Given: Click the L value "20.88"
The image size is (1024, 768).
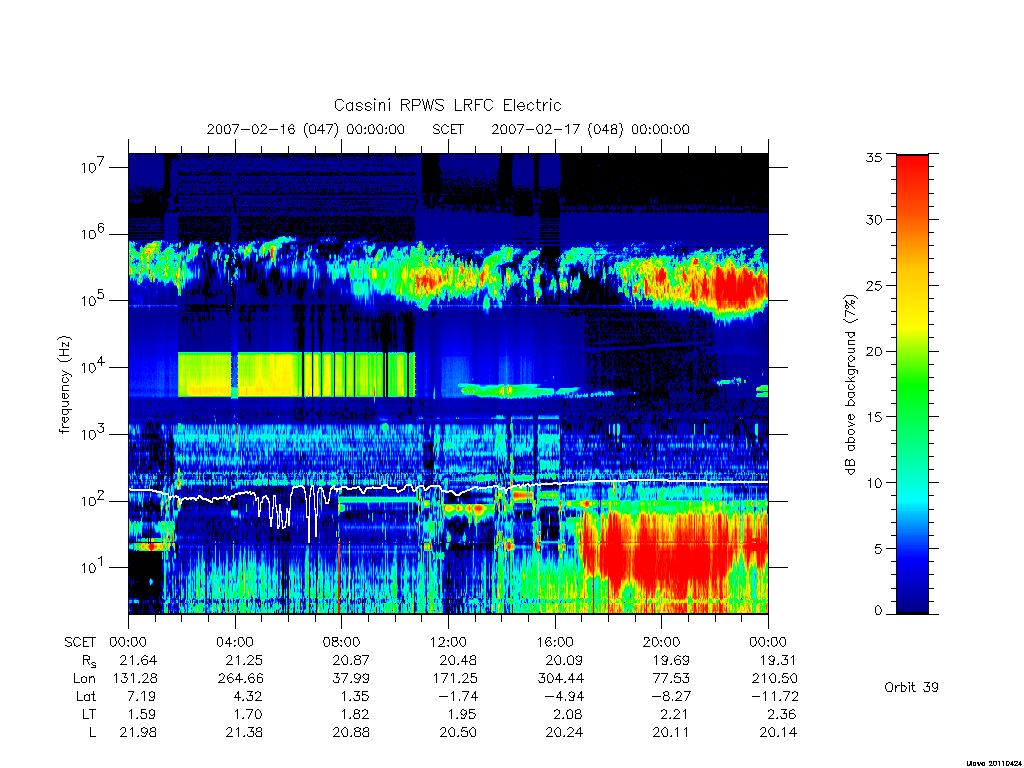Looking at the screenshot, I should tap(351, 733).
